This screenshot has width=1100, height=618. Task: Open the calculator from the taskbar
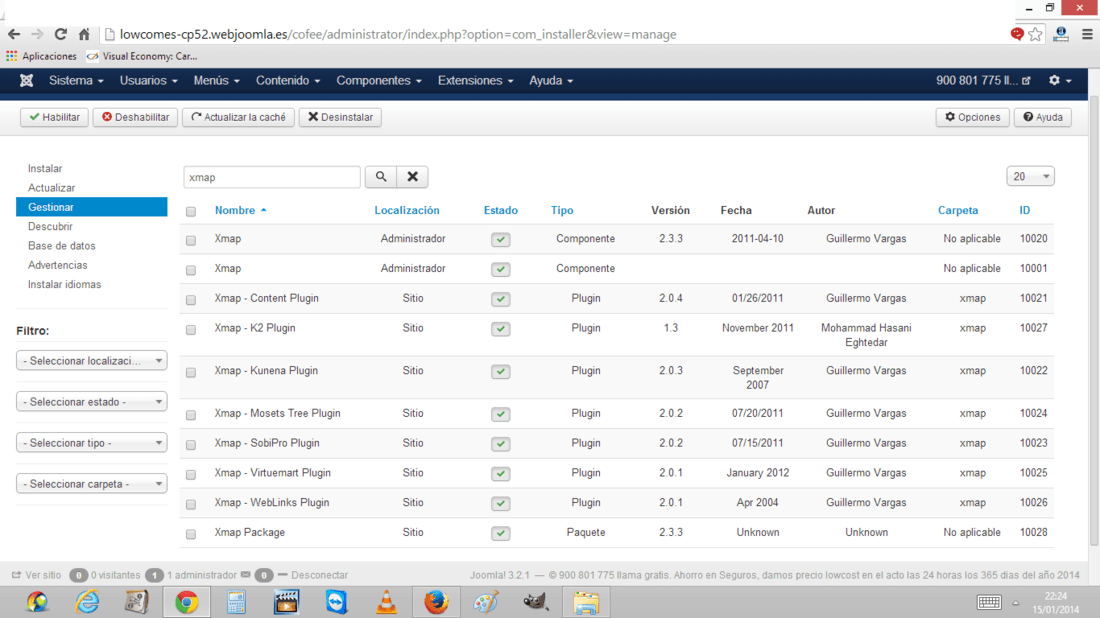pyautogui.click(x=236, y=603)
